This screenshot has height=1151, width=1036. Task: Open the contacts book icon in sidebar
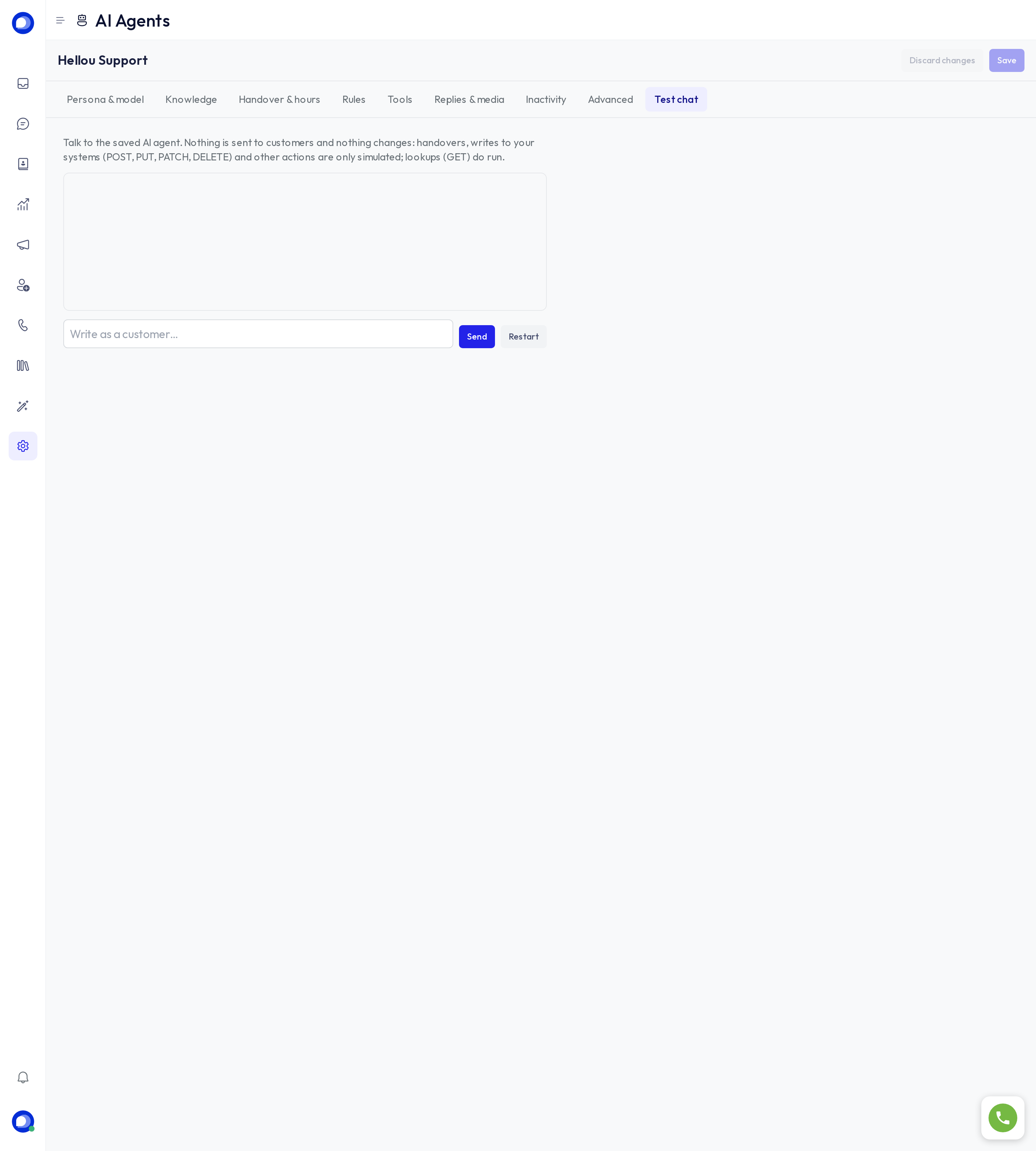pos(23,164)
